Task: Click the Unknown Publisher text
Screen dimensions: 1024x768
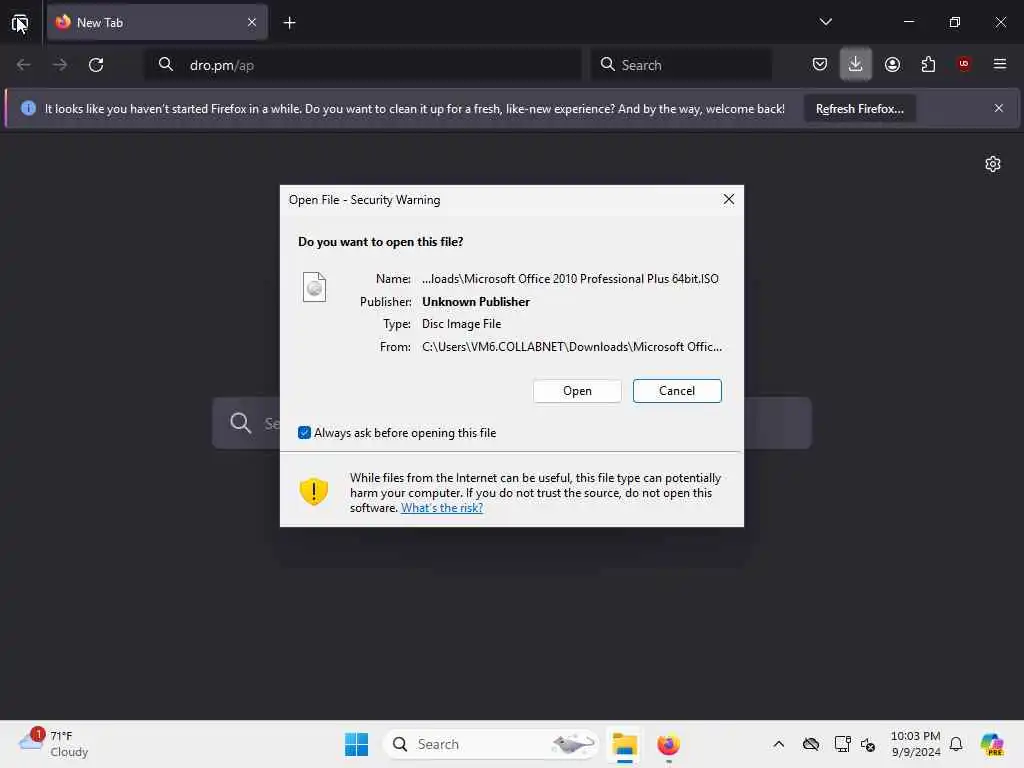Action: [x=475, y=302]
